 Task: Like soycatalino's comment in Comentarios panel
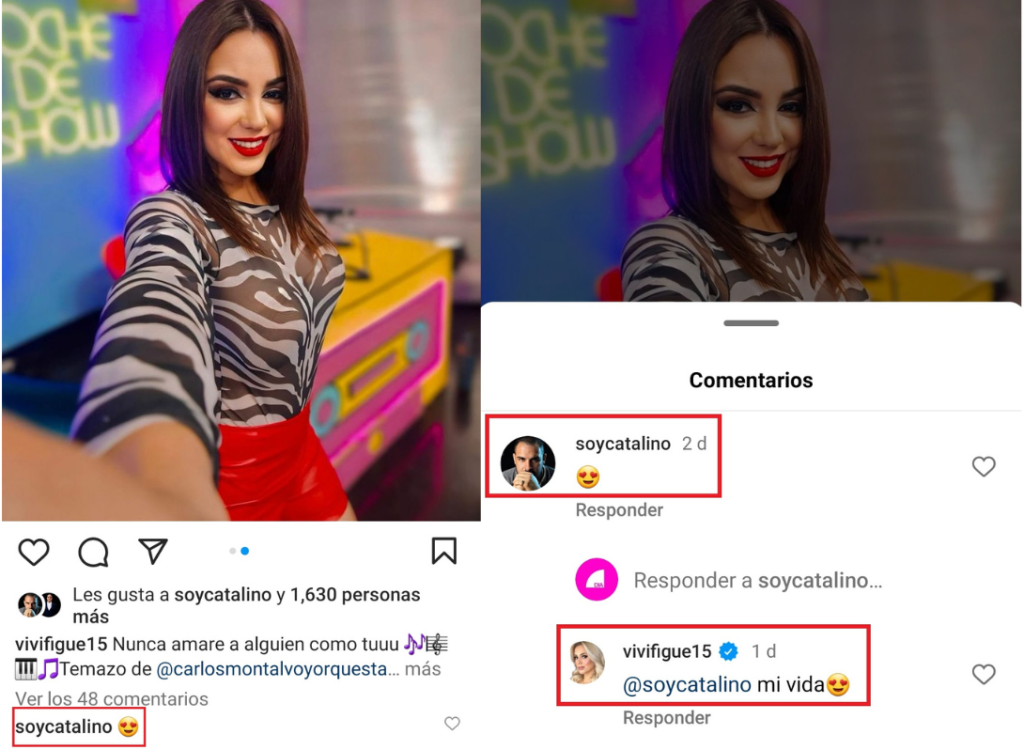pos(984,466)
